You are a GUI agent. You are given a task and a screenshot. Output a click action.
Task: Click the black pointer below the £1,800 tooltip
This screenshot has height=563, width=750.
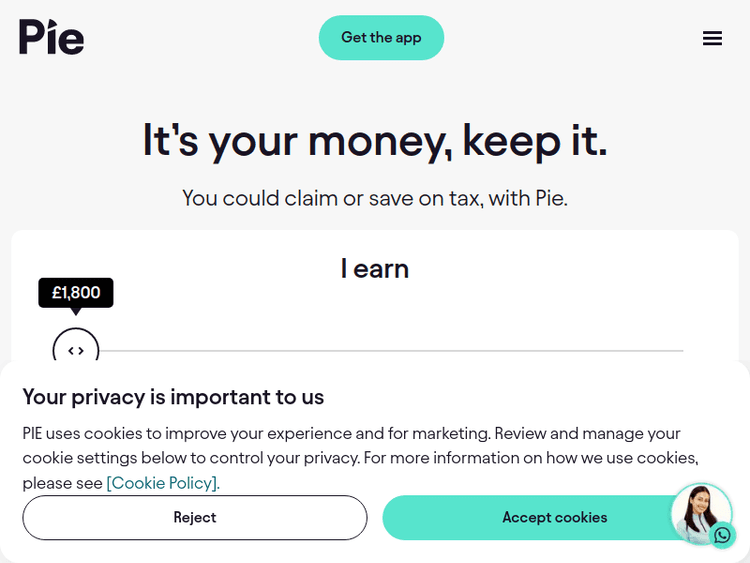[x=76, y=311]
